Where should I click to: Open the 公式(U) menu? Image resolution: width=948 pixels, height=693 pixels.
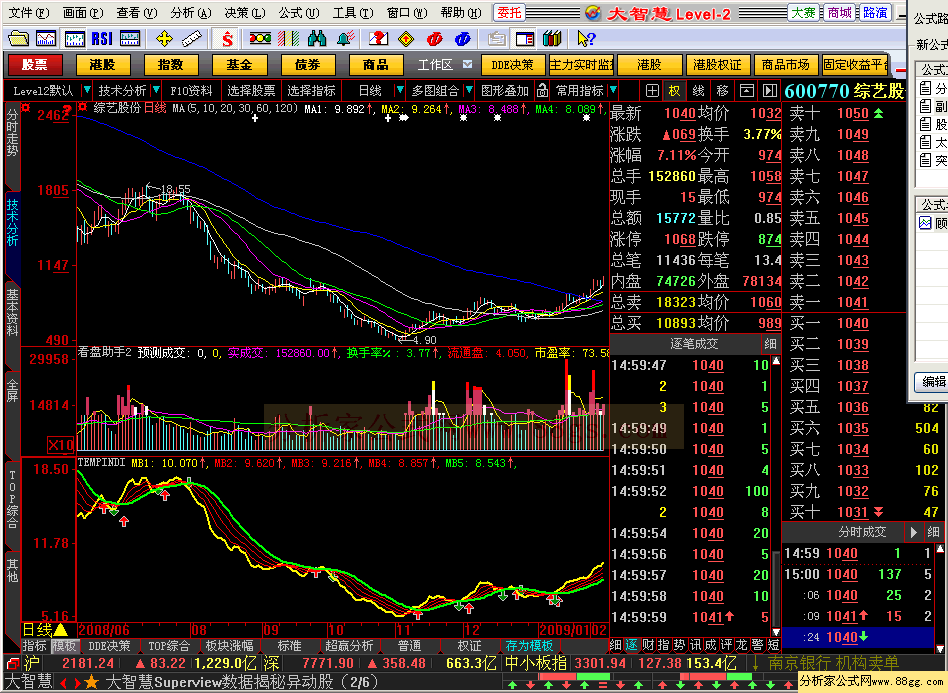point(298,12)
